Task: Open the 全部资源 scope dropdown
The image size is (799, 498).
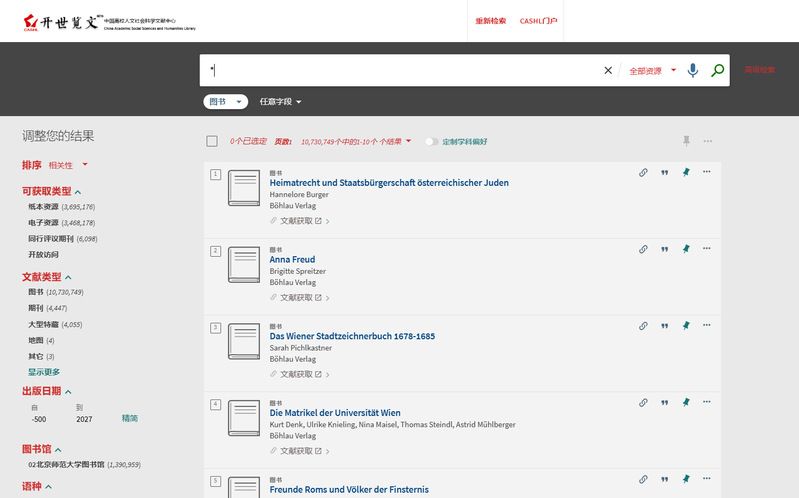Action: (x=652, y=71)
